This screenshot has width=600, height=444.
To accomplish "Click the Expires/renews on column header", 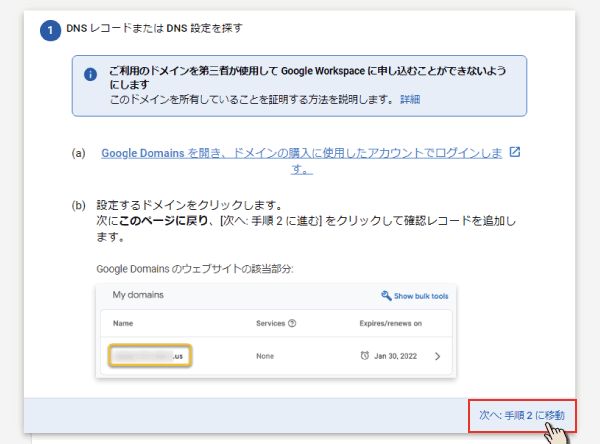I will [390, 323].
